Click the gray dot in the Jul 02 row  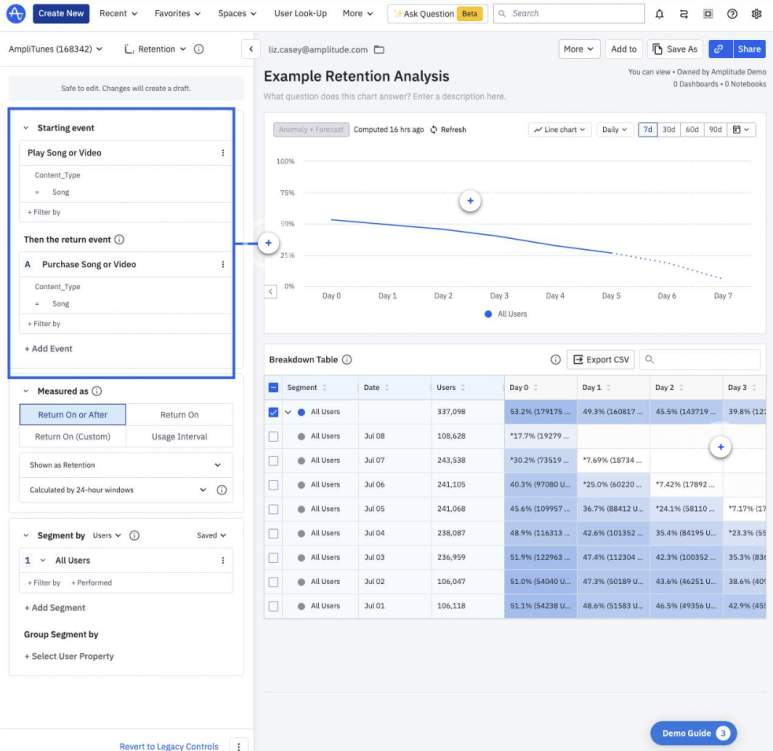[301, 582]
